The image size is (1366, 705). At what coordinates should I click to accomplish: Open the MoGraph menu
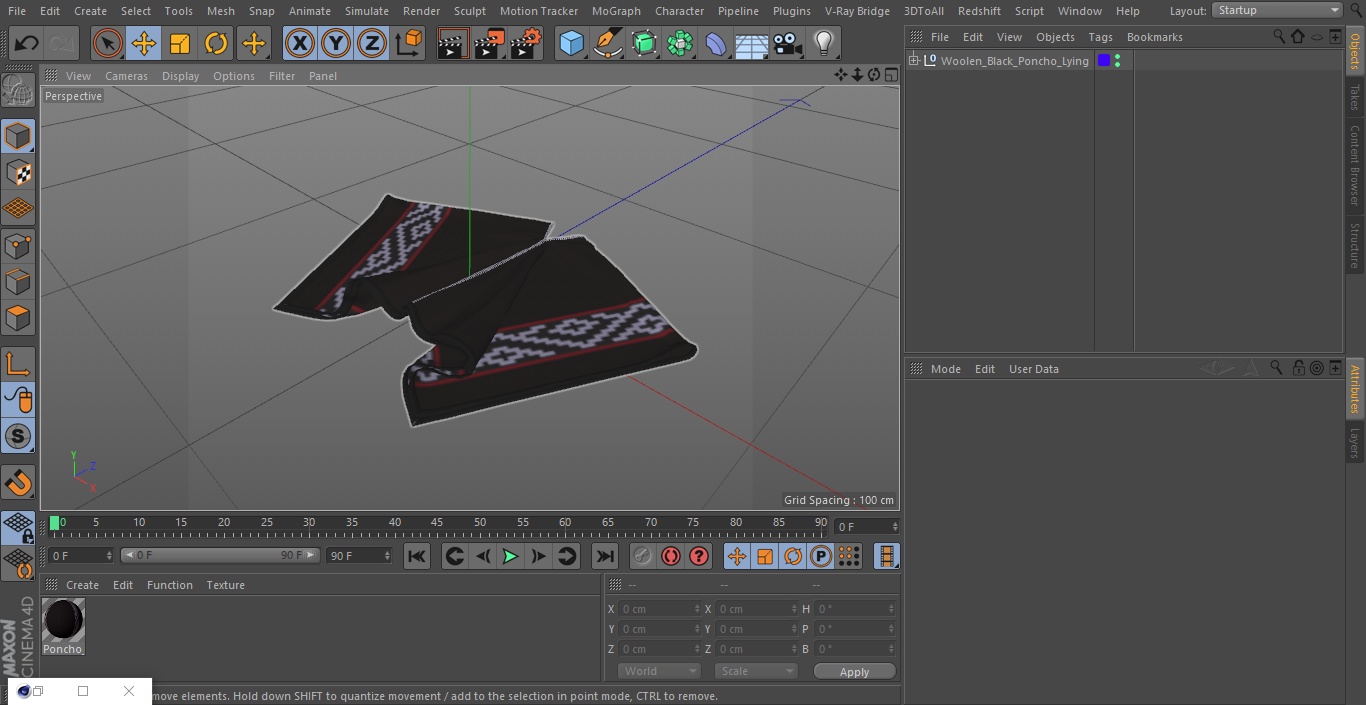pyautogui.click(x=616, y=11)
